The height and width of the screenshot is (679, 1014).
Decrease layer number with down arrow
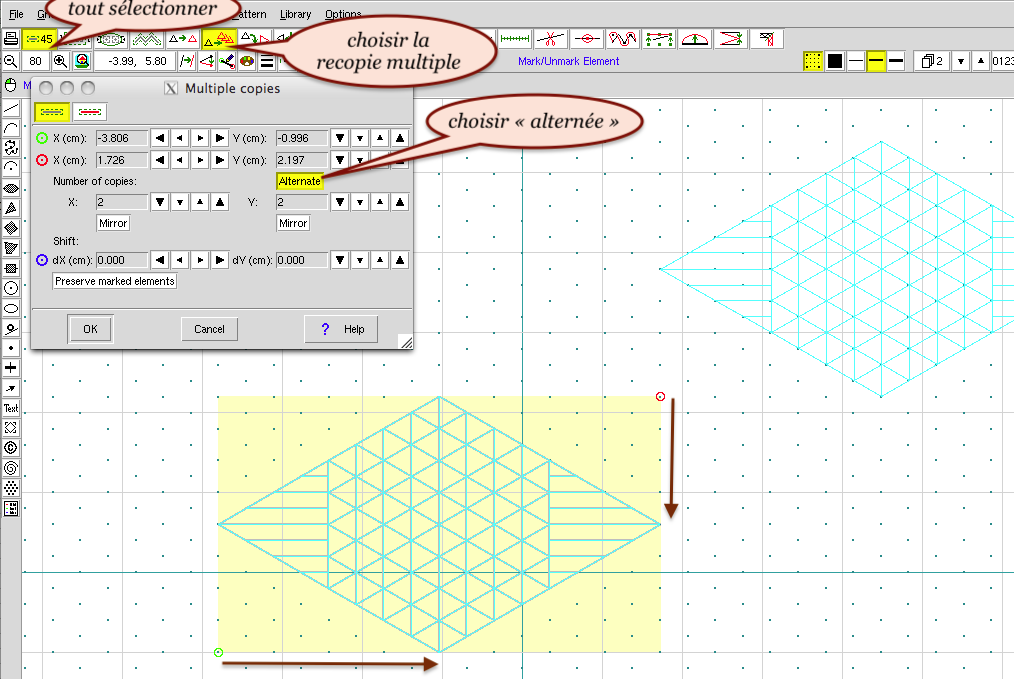click(961, 61)
